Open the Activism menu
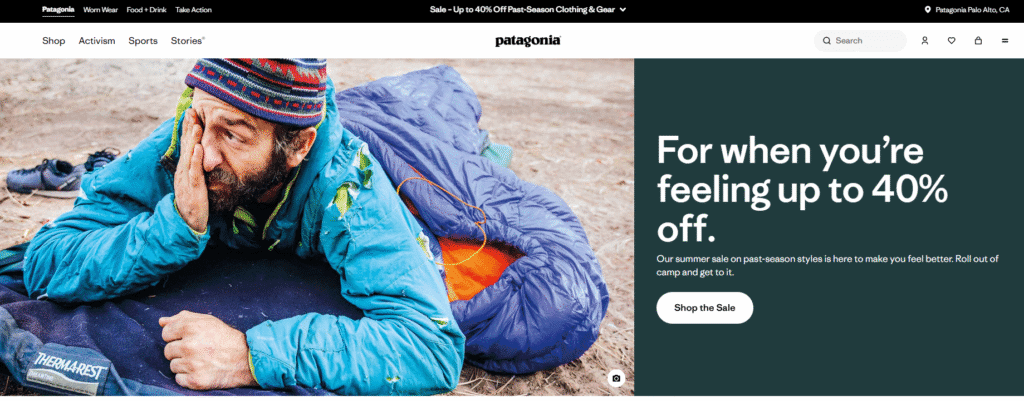Screen dimensions: 1024x401 click(x=97, y=40)
